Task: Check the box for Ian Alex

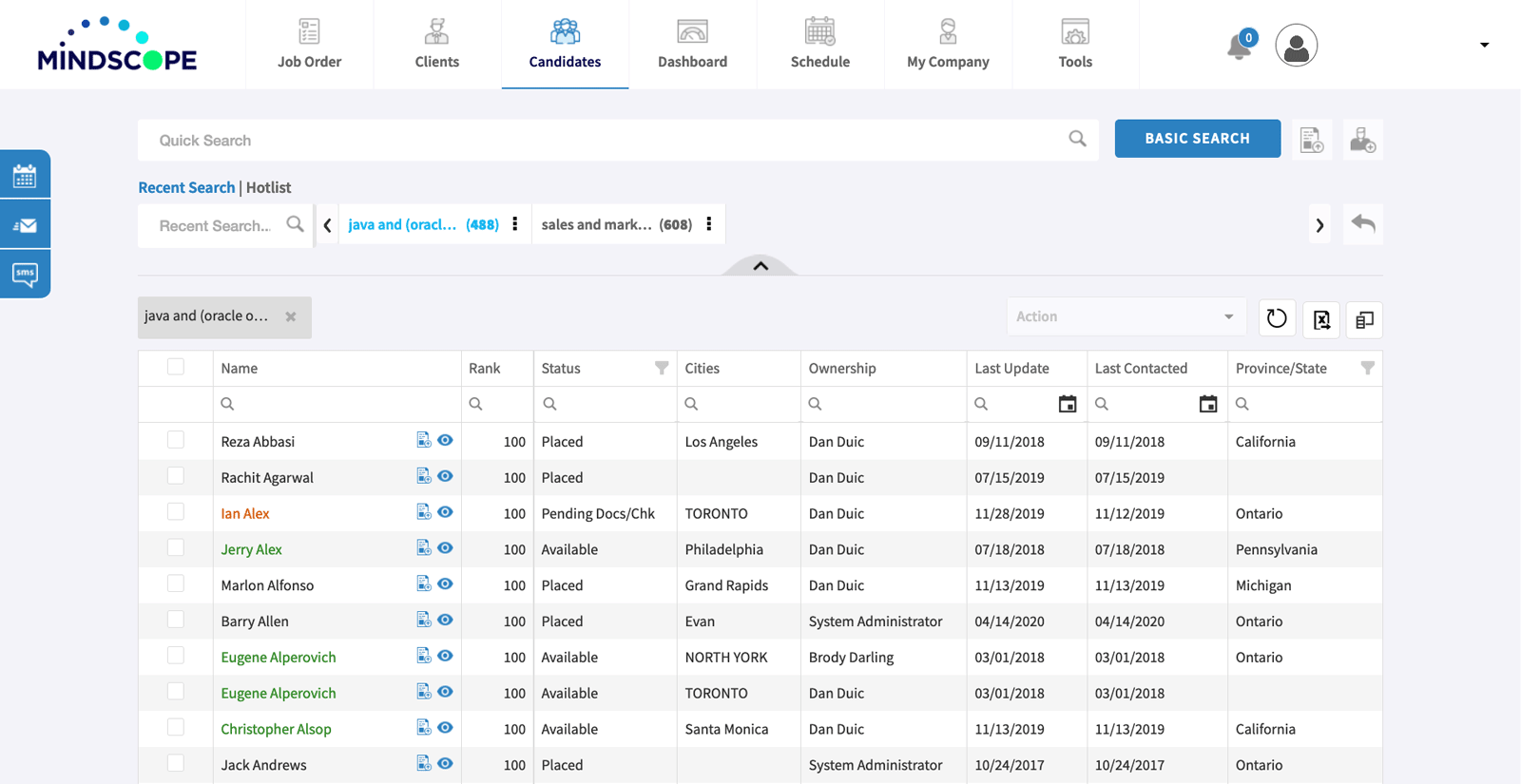Action: click(176, 512)
